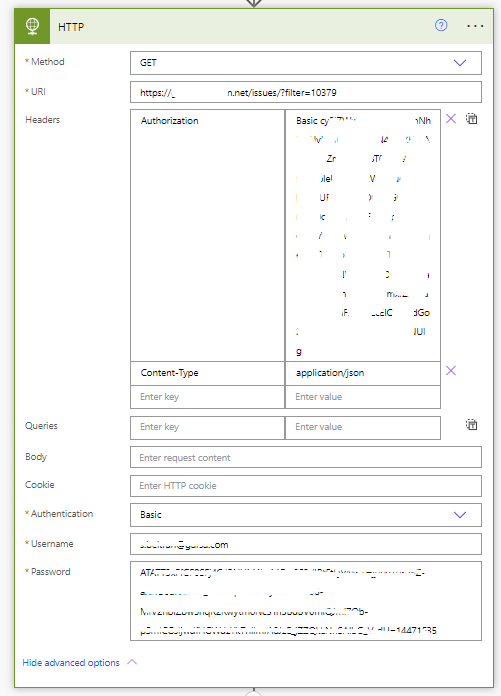This screenshot has height=696, width=501.
Task: Click the Method field label
Action: 47,62
